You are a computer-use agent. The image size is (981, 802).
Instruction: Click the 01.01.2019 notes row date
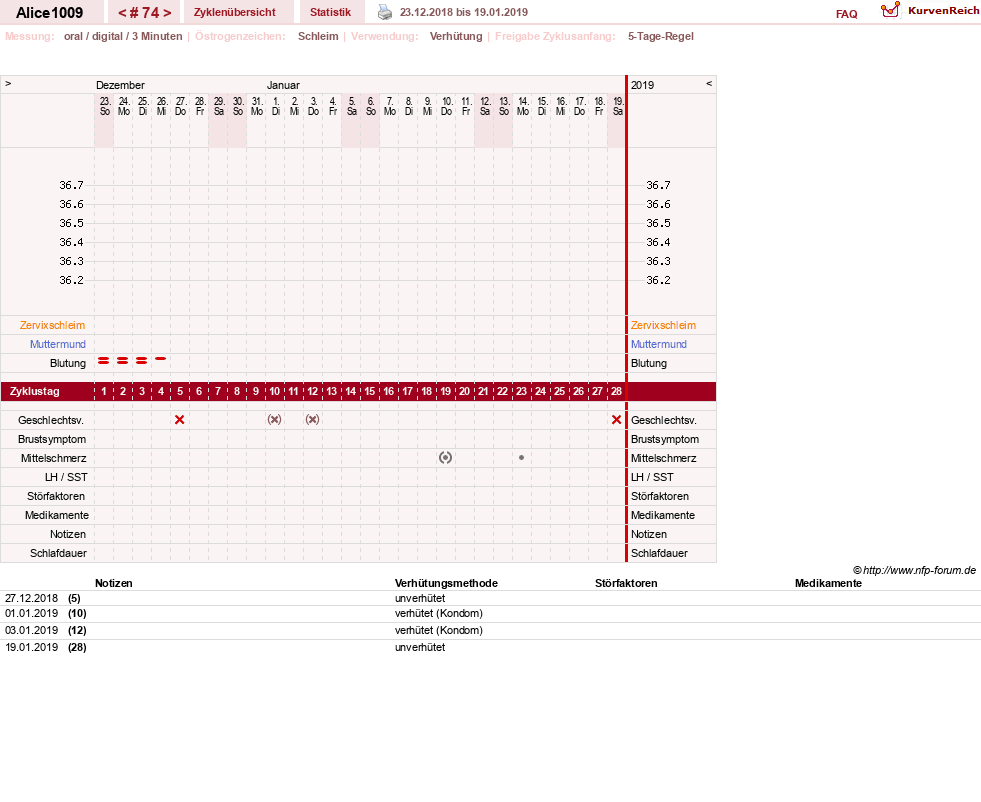click(31, 613)
